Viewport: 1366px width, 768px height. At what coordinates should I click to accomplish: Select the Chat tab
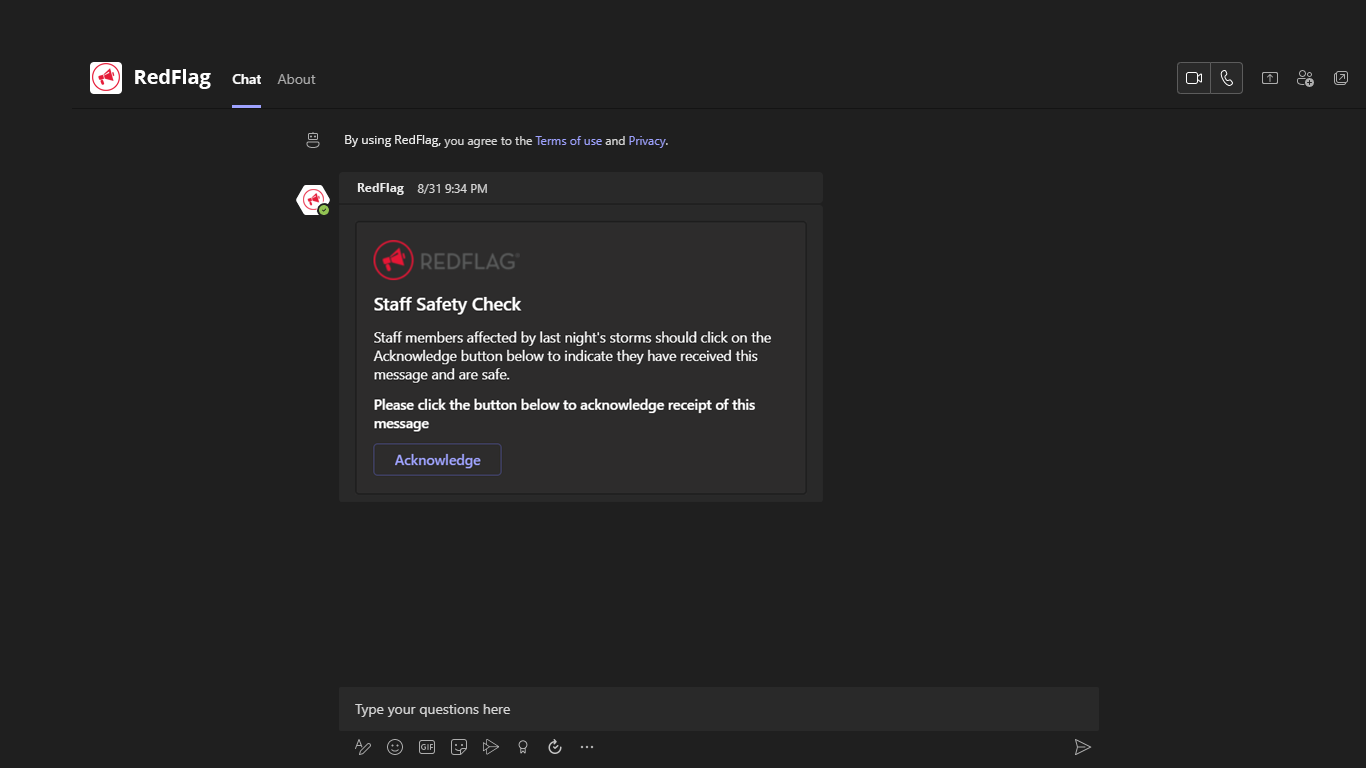pyautogui.click(x=246, y=79)
